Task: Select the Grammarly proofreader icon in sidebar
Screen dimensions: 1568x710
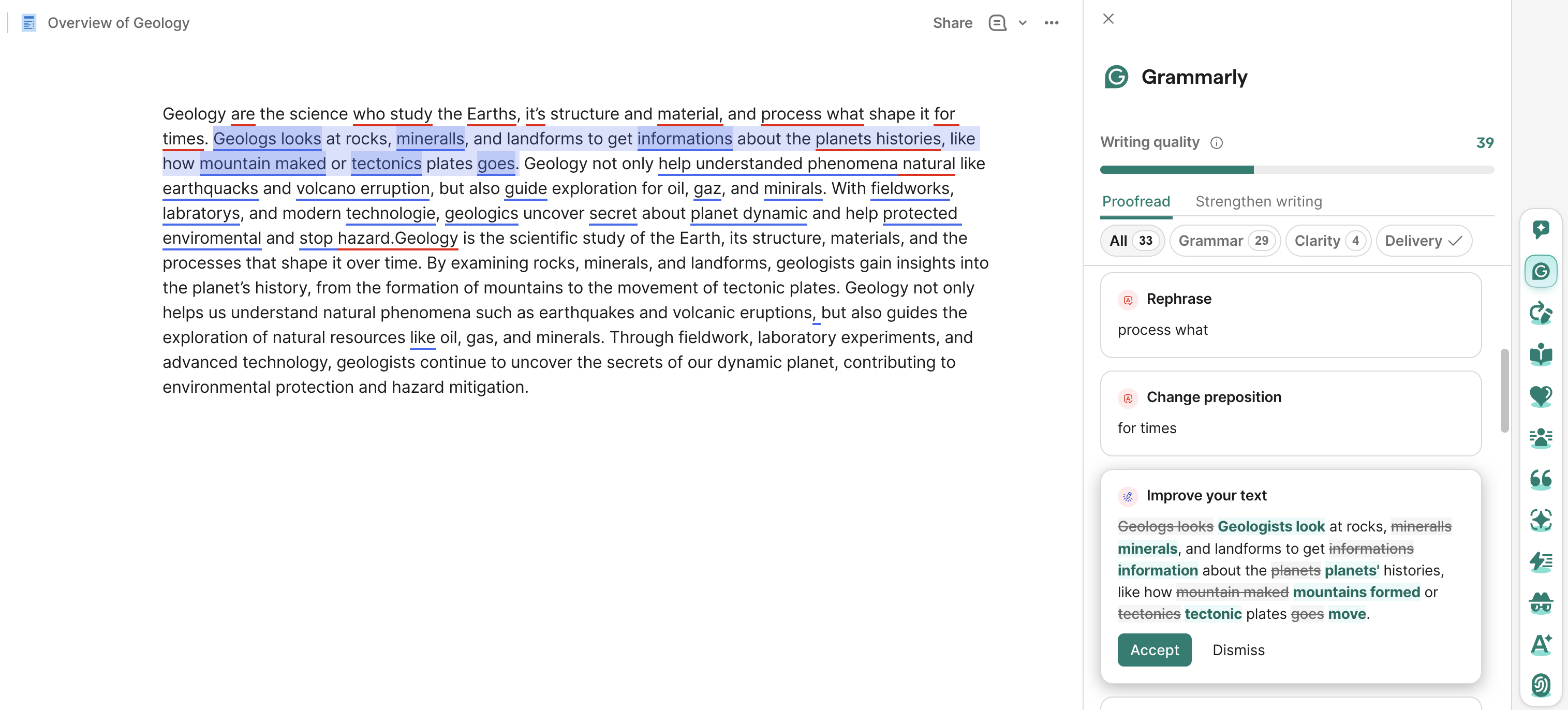Action: coord(1540,271)
